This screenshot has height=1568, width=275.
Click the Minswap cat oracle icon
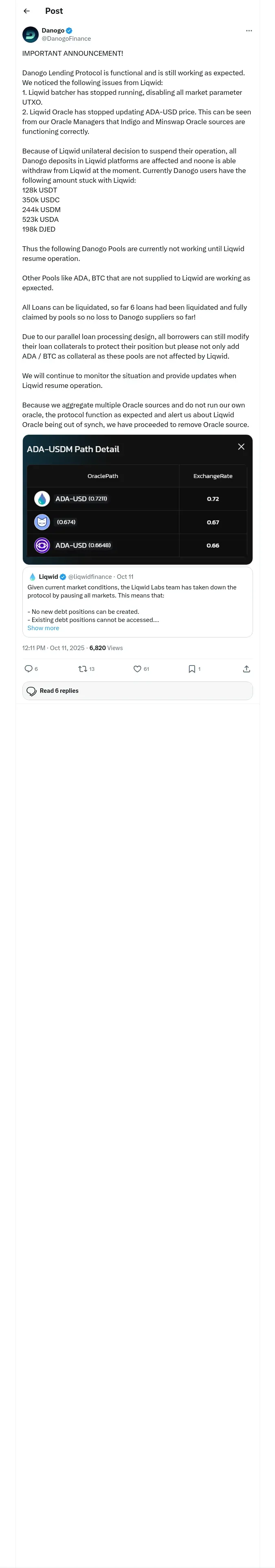click(x=42, y=522)
